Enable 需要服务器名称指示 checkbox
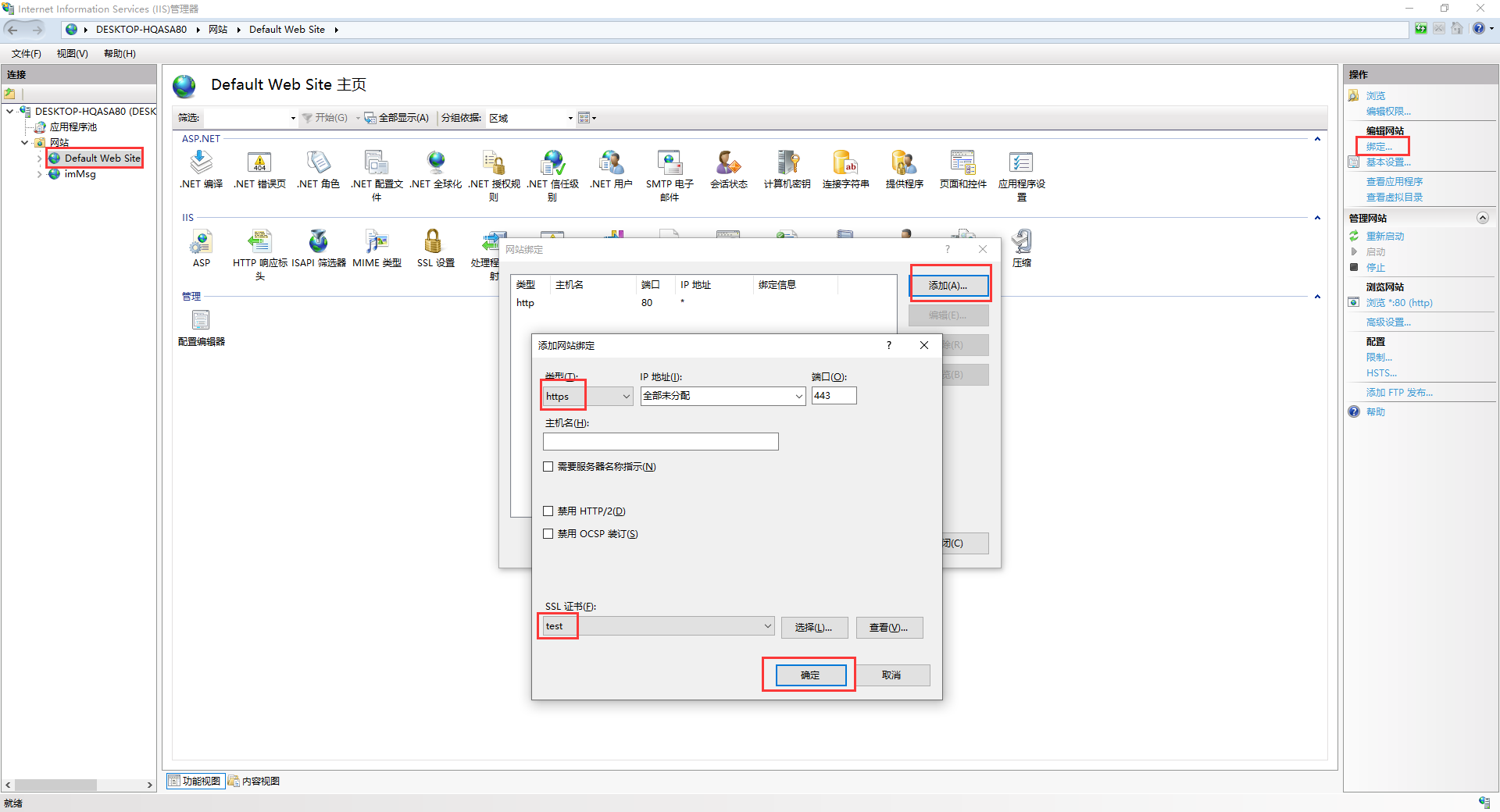 click(x=548, y=467)
